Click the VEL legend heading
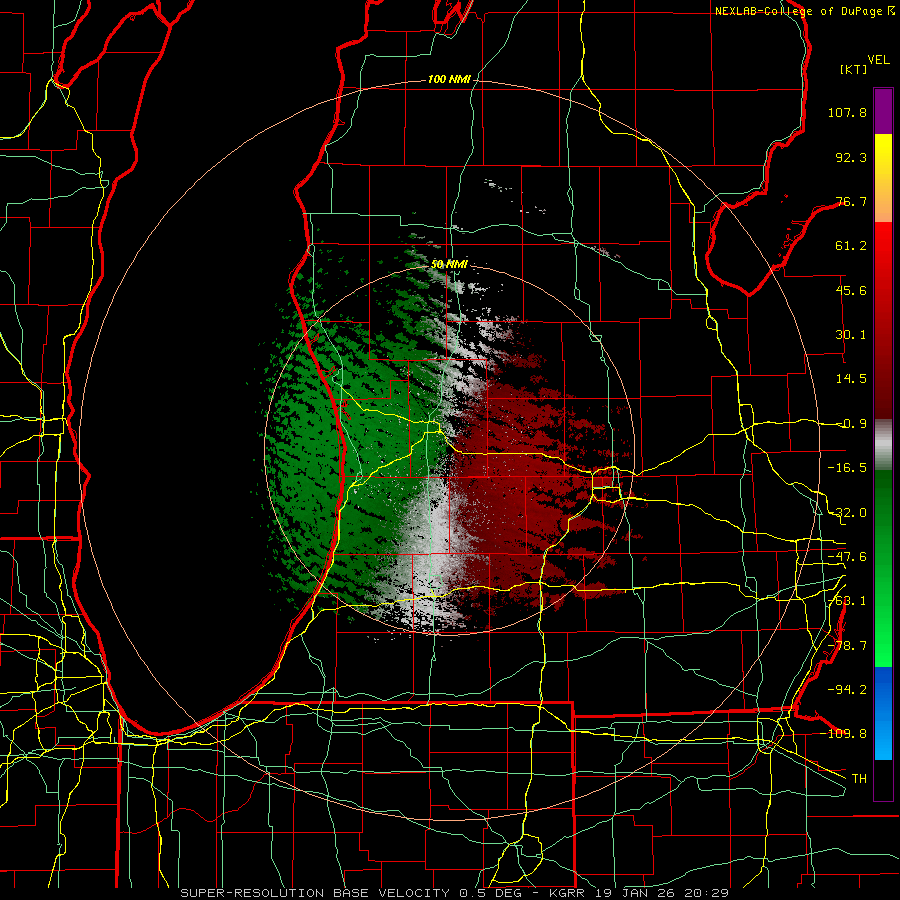 click(878, 60)
